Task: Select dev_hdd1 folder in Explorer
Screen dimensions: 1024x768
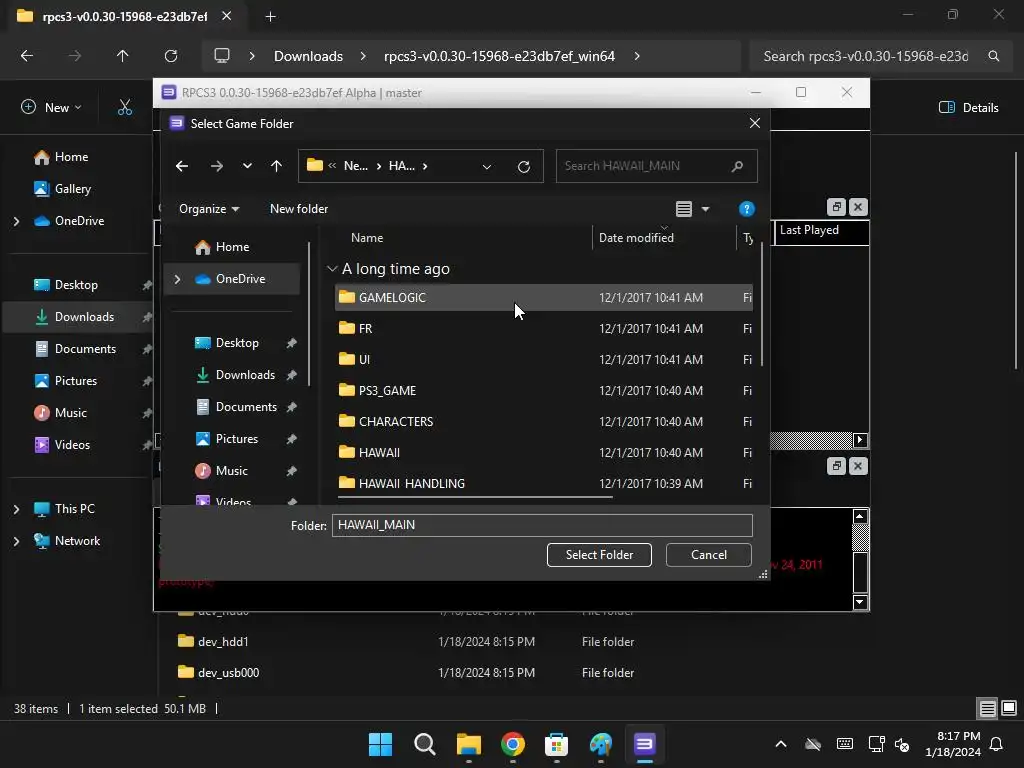Action: coord(223,642)
